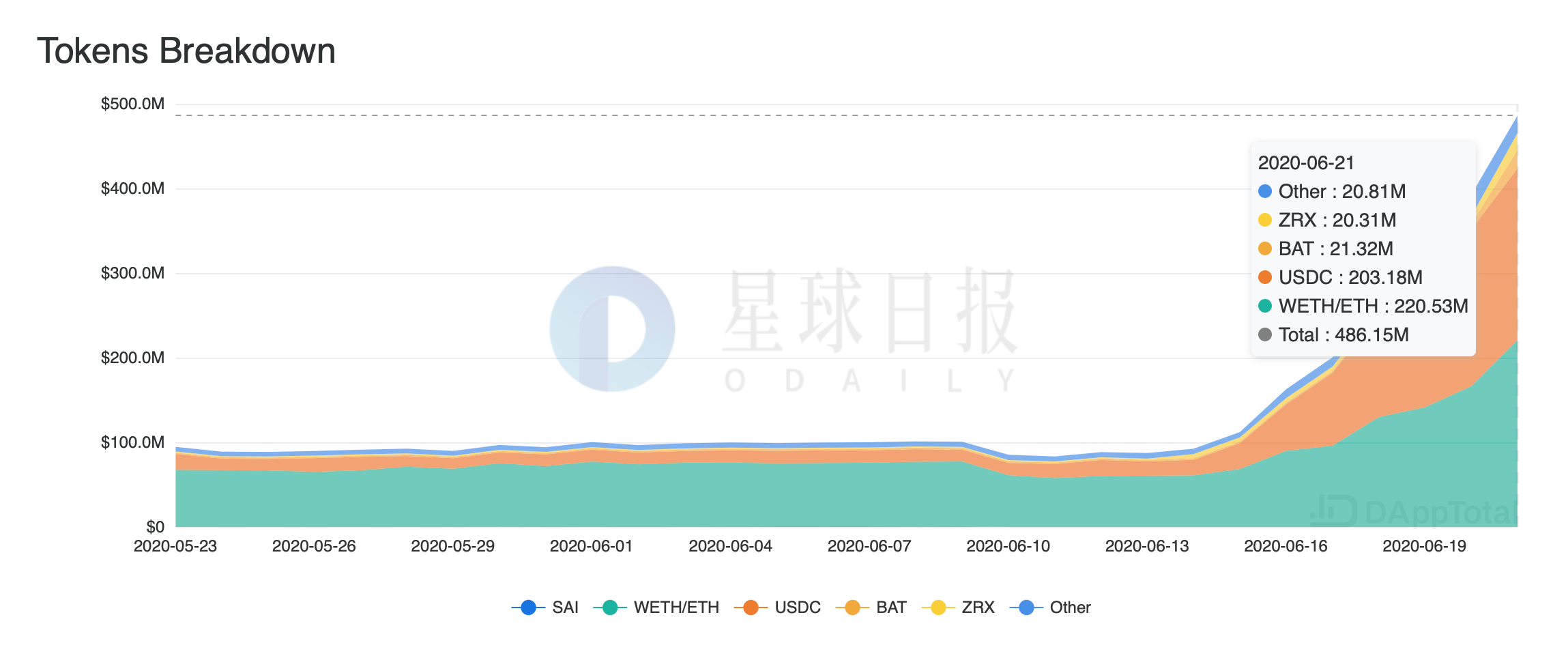Click the tooltip row ZRX : 20.31M
This screenshot has width=1568, height=658.
point(1327,220)
